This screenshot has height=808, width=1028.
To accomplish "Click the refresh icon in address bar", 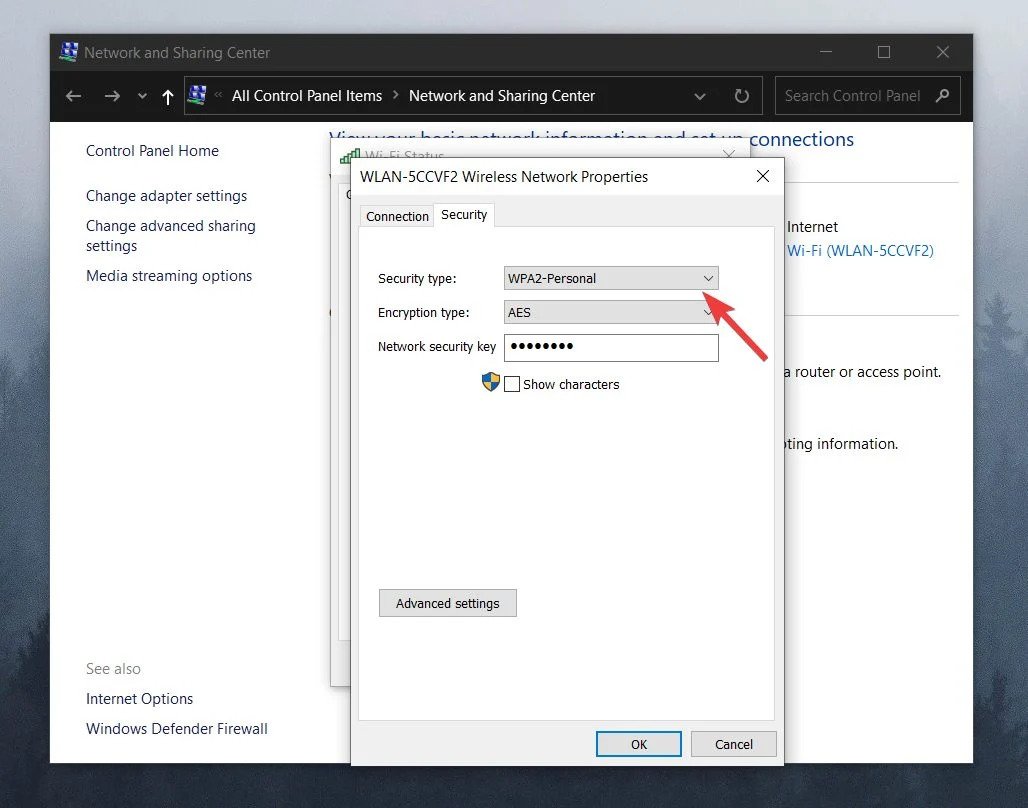I will [741, 96].
